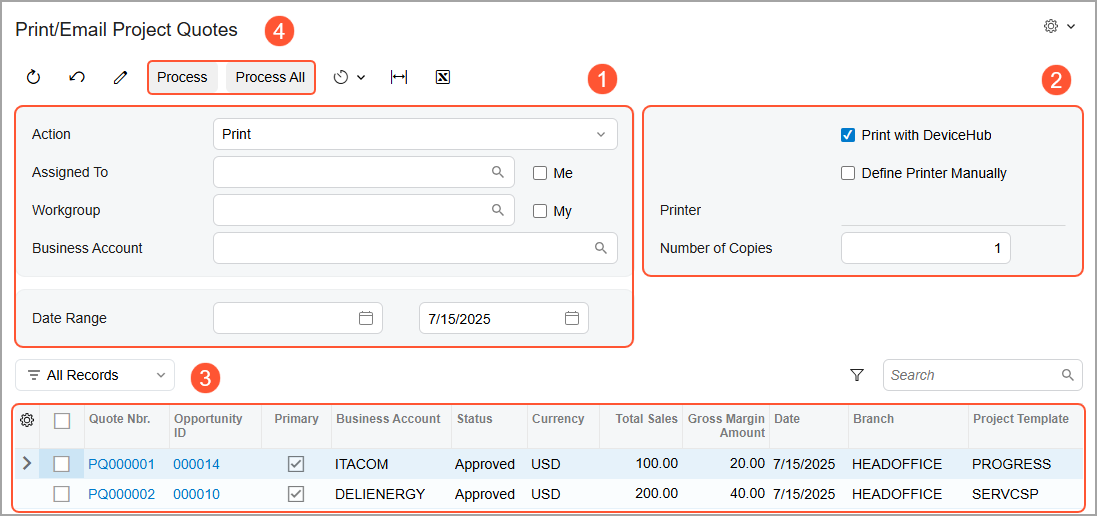The width and height of the screenshot is (1097, 516).
Task: Click the Undo icon in toolbar
Action: 77,77
